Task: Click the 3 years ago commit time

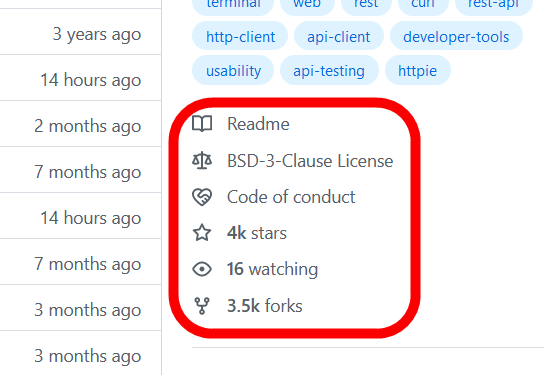Action: 97,34
